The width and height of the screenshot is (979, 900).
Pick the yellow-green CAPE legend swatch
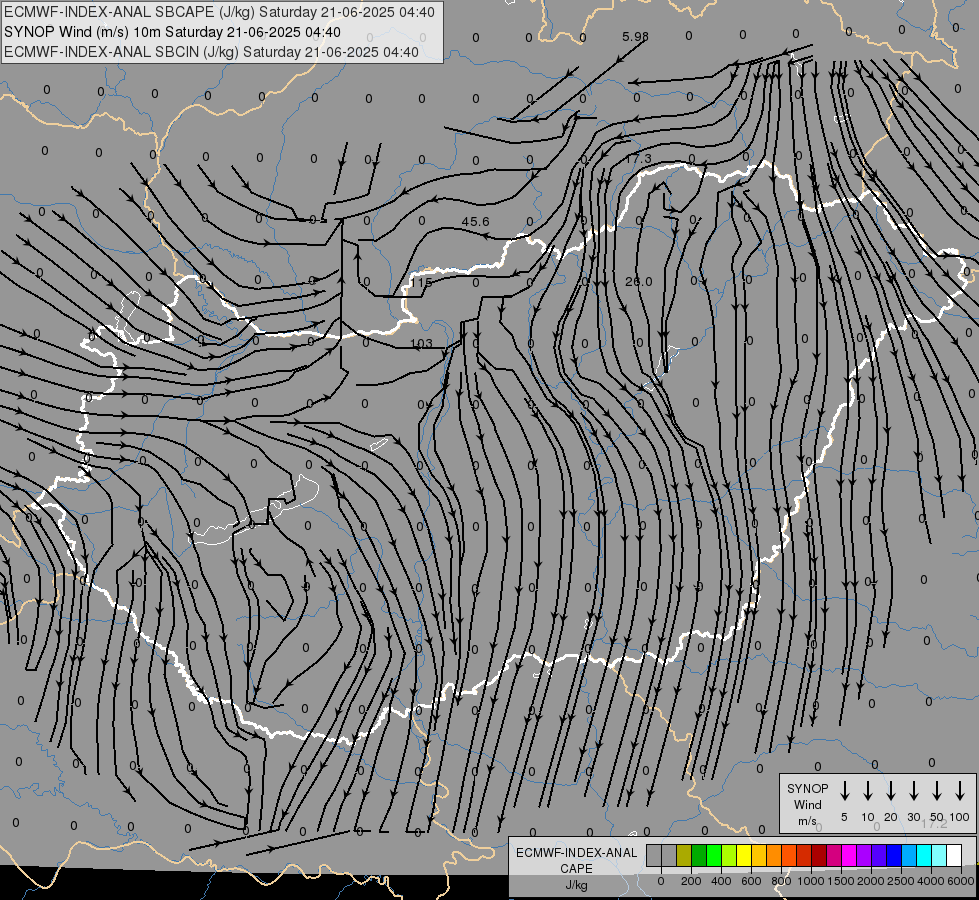pyautogui.click(x=729, y=856)
